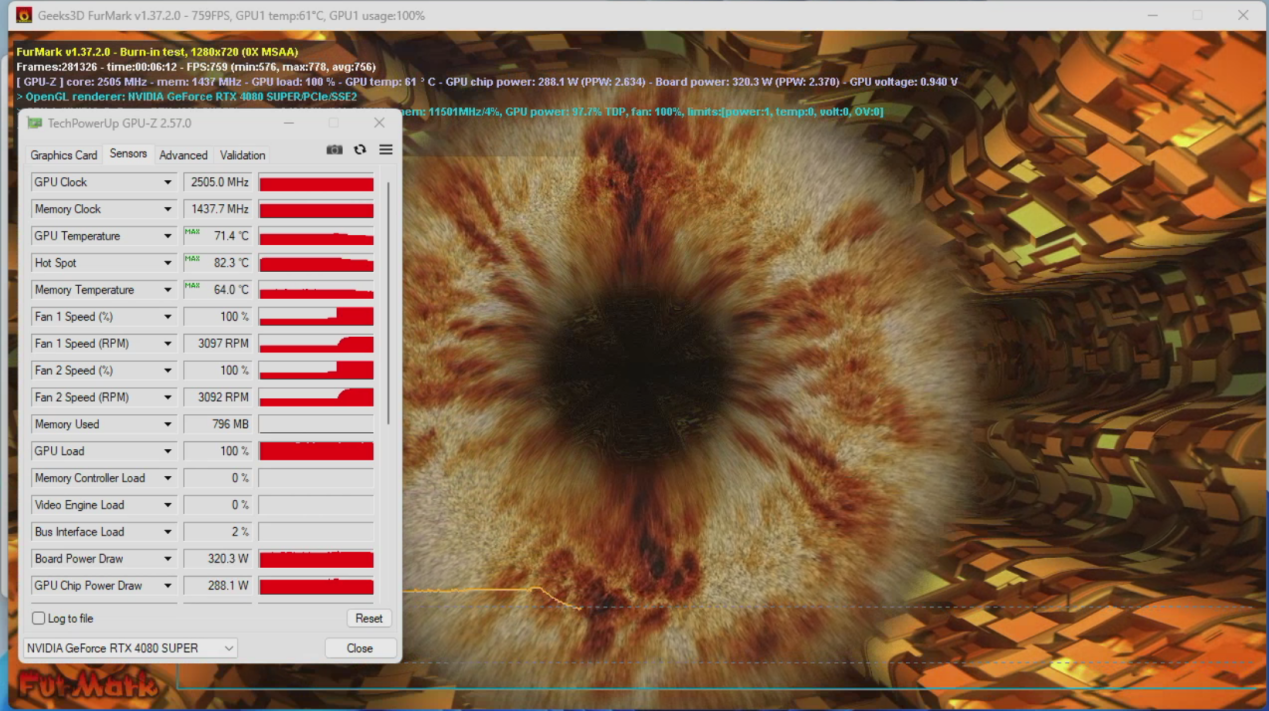Image resolution: width=1269 pixels, height=711 pixels.
Task: Expand the GPU Clock sensor dropdown
Action: pos(168,183)
